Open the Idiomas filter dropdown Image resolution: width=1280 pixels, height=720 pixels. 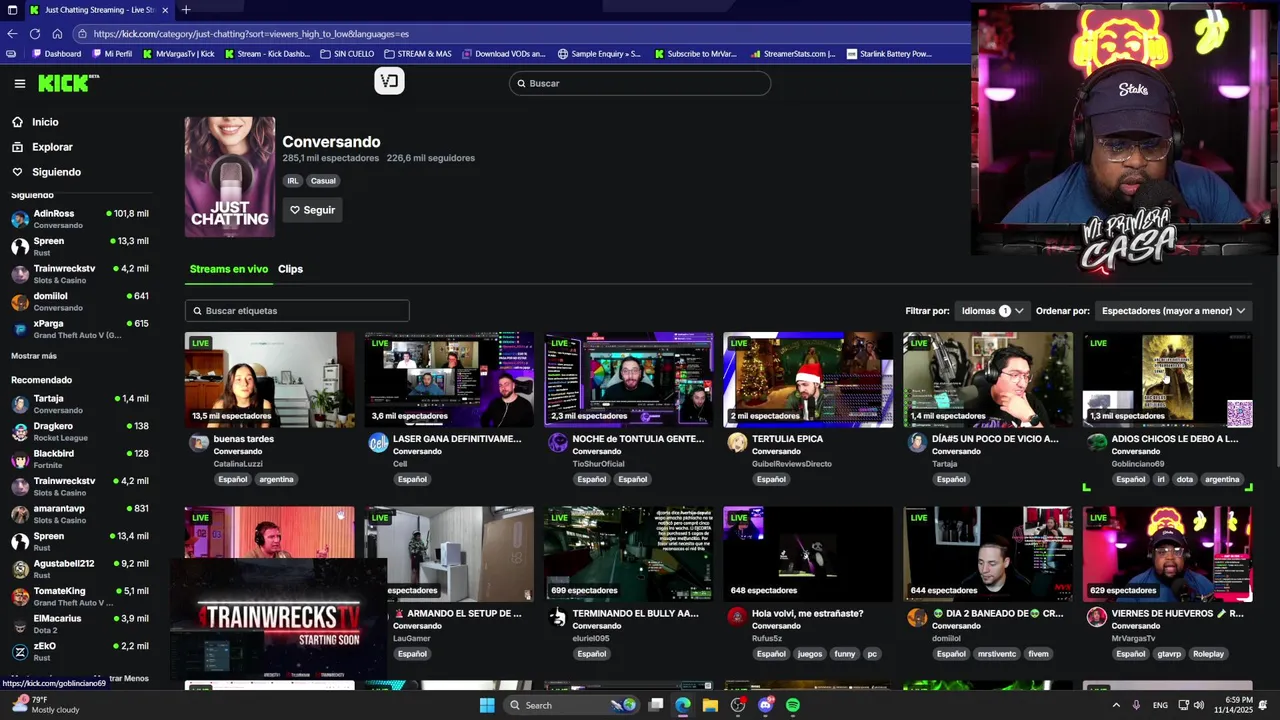[992, 311]
